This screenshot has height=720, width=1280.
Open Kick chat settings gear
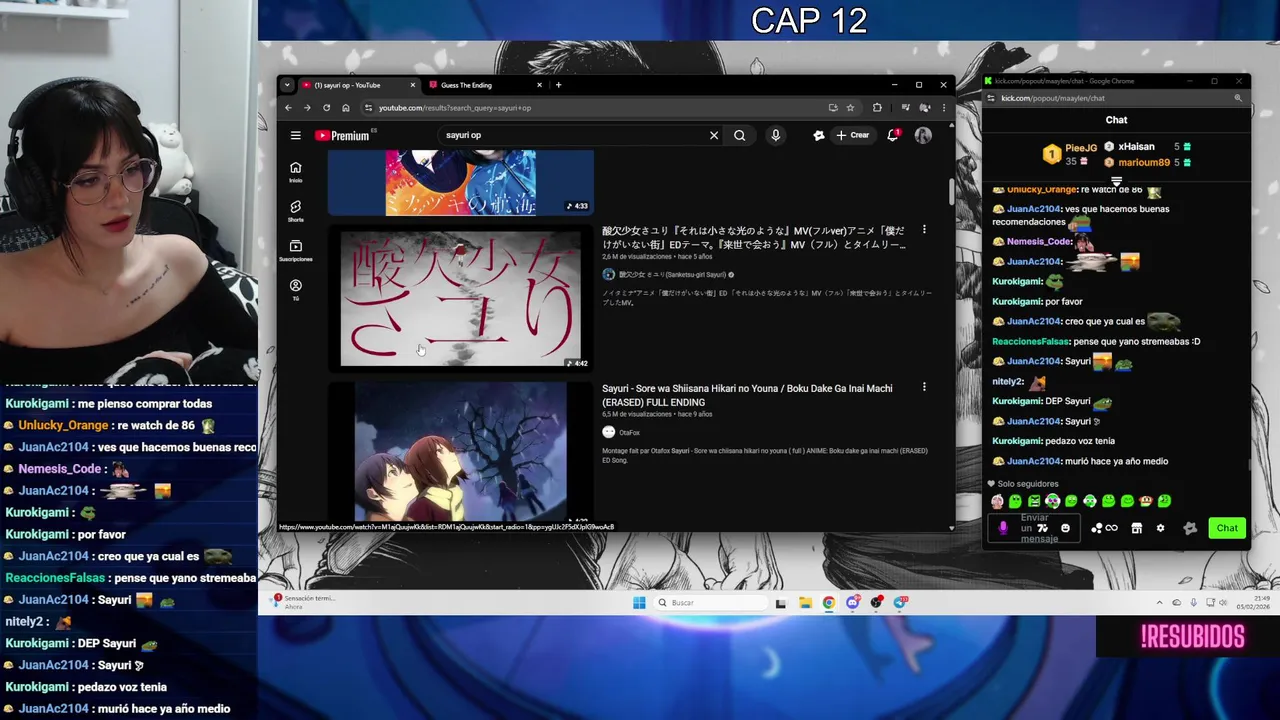click(x=1160, y=528)
